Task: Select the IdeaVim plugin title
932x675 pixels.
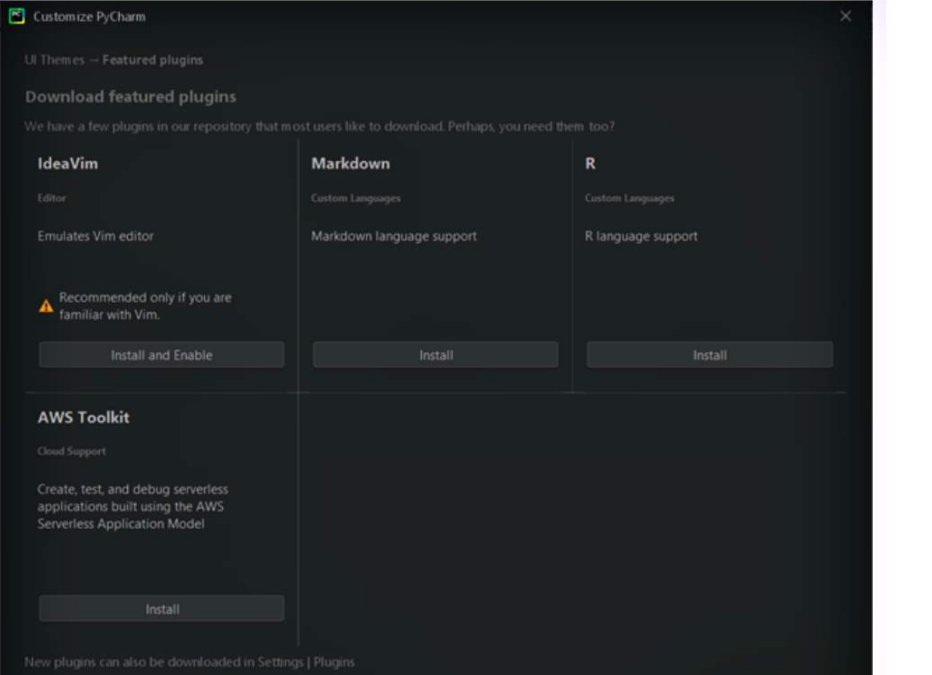Action: 68,163
